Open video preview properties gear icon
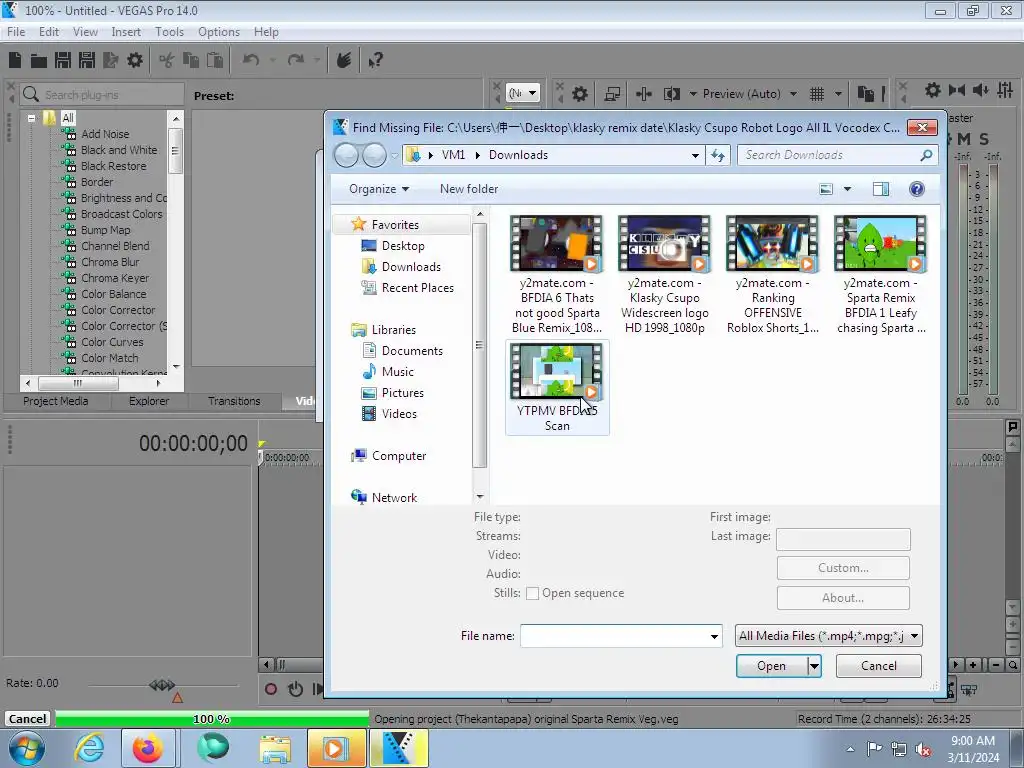This screenshot has width=1024, height=768. 579,94
